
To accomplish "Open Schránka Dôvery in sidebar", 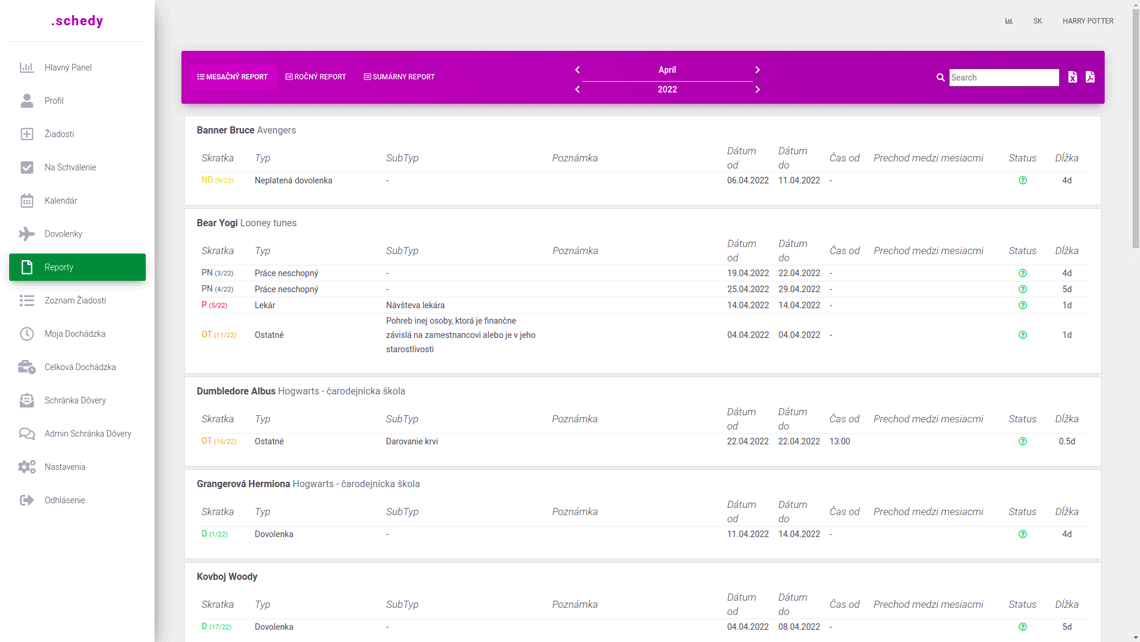I will pyautogui.click(x=75, y=400).
